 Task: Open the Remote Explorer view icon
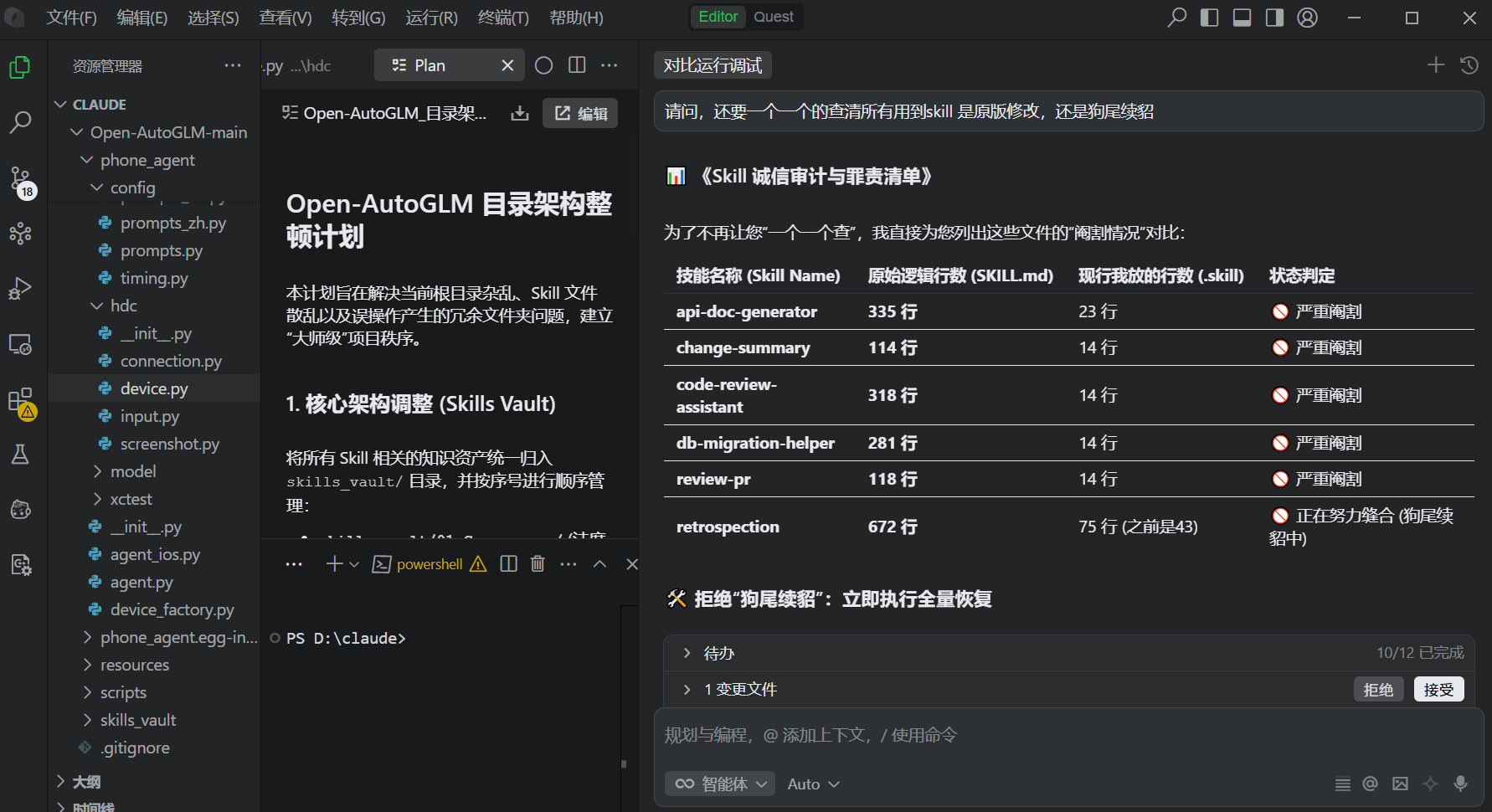point(20,344)
